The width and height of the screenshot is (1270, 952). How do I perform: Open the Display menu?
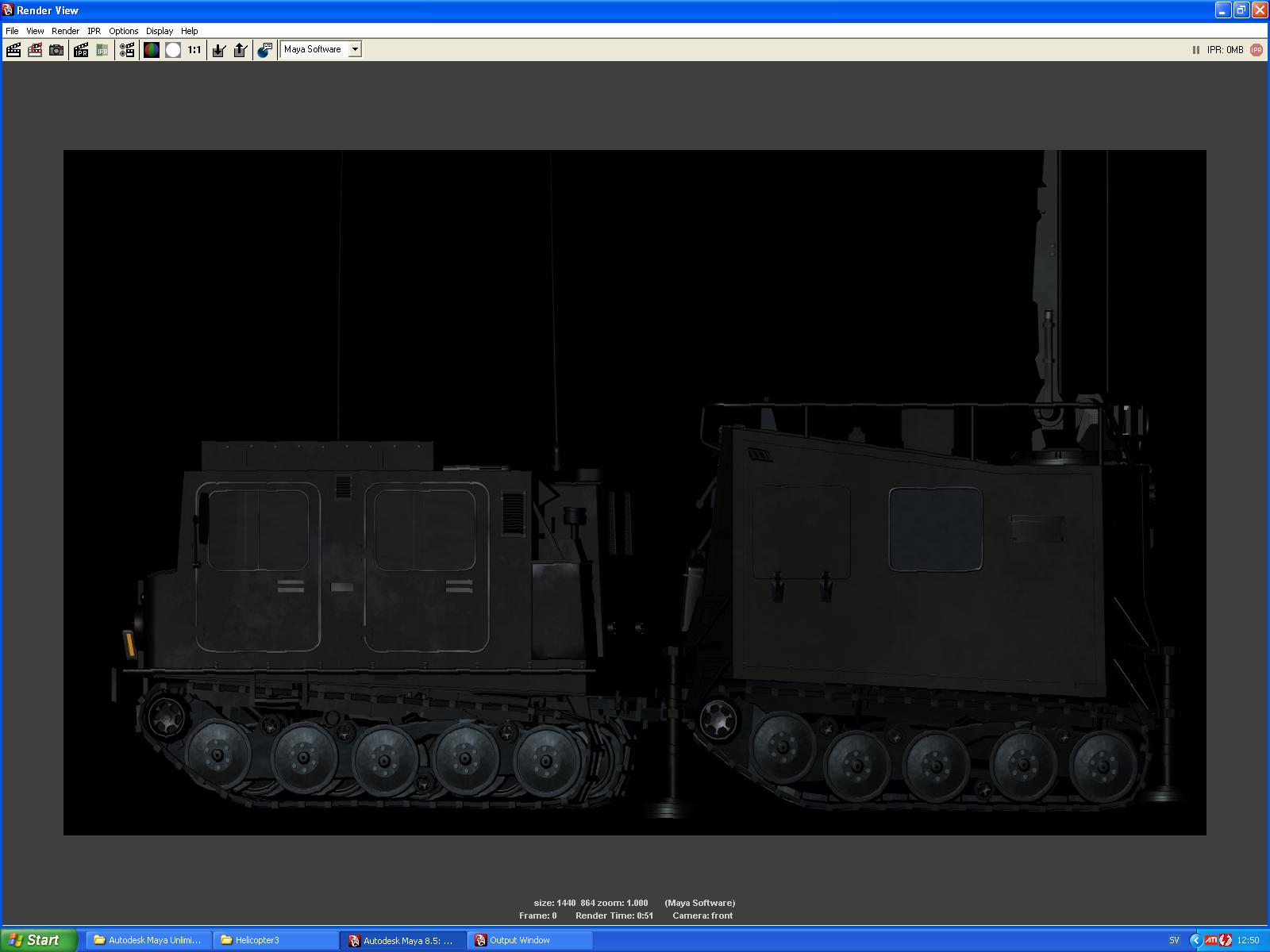click(159, 31)
